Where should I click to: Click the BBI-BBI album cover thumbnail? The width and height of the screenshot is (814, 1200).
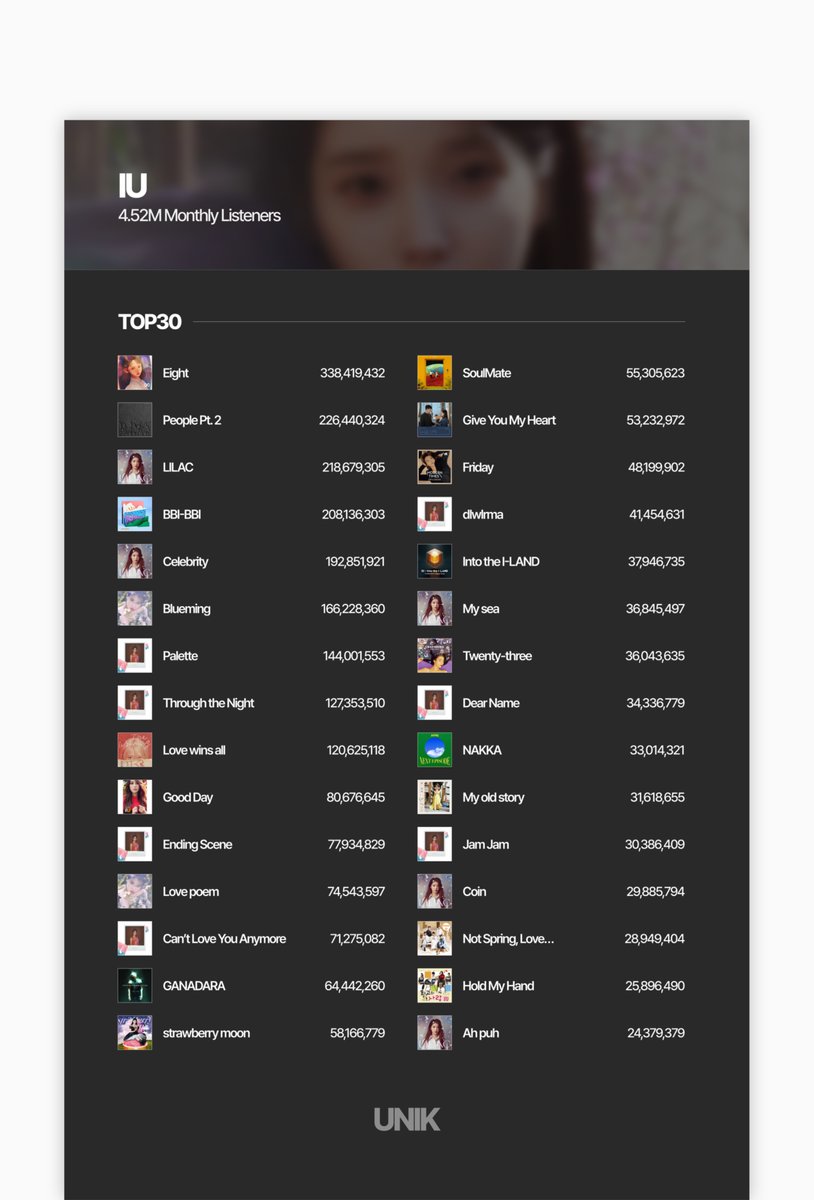[x=135, y=514]
